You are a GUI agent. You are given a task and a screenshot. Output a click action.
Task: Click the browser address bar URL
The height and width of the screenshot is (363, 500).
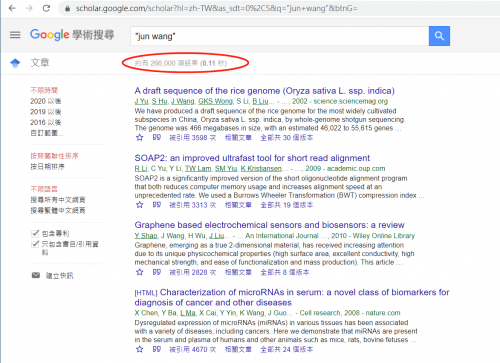pos(217,8)
